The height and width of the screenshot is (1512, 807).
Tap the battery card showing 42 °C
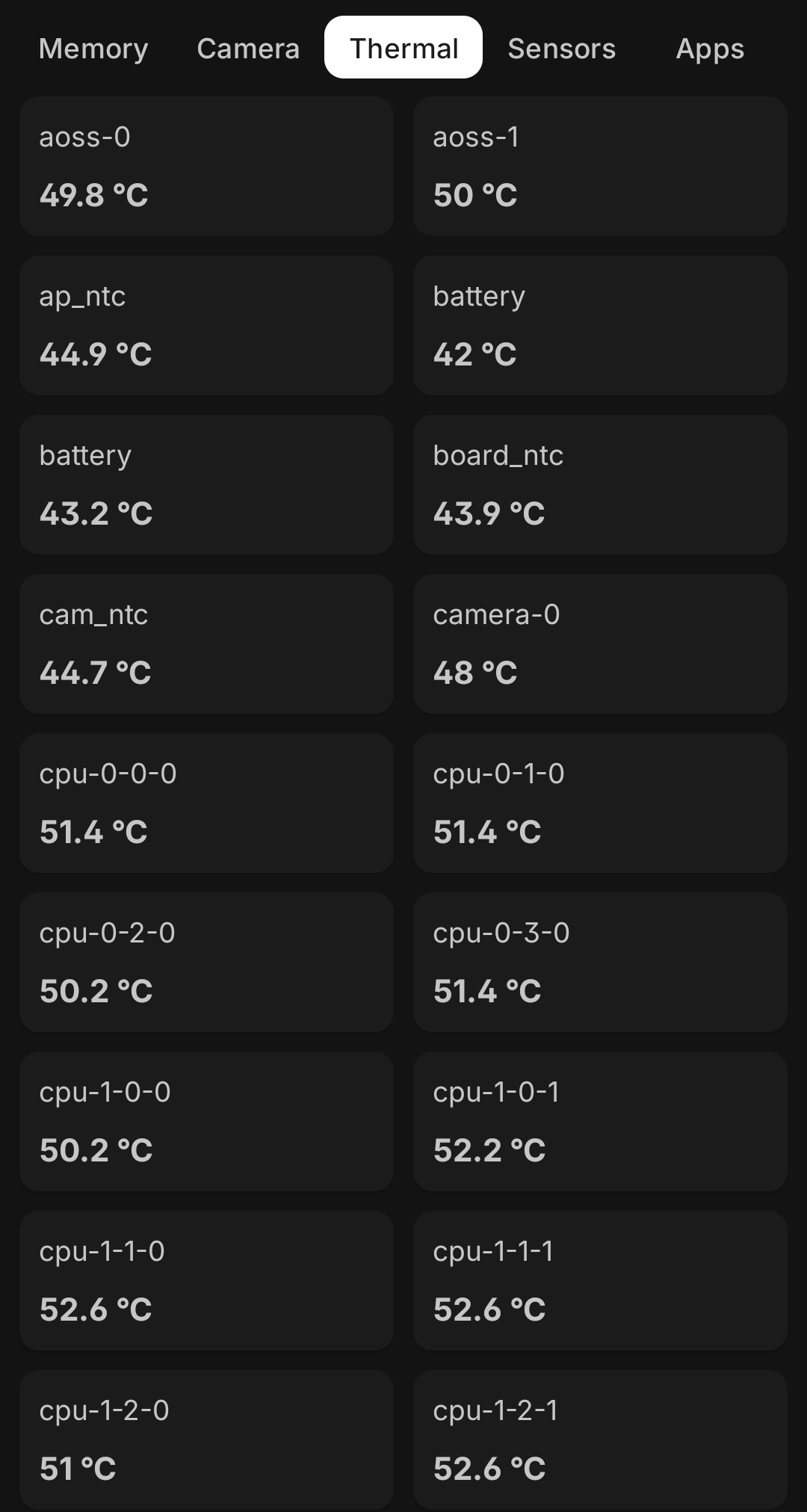[600, 325]
